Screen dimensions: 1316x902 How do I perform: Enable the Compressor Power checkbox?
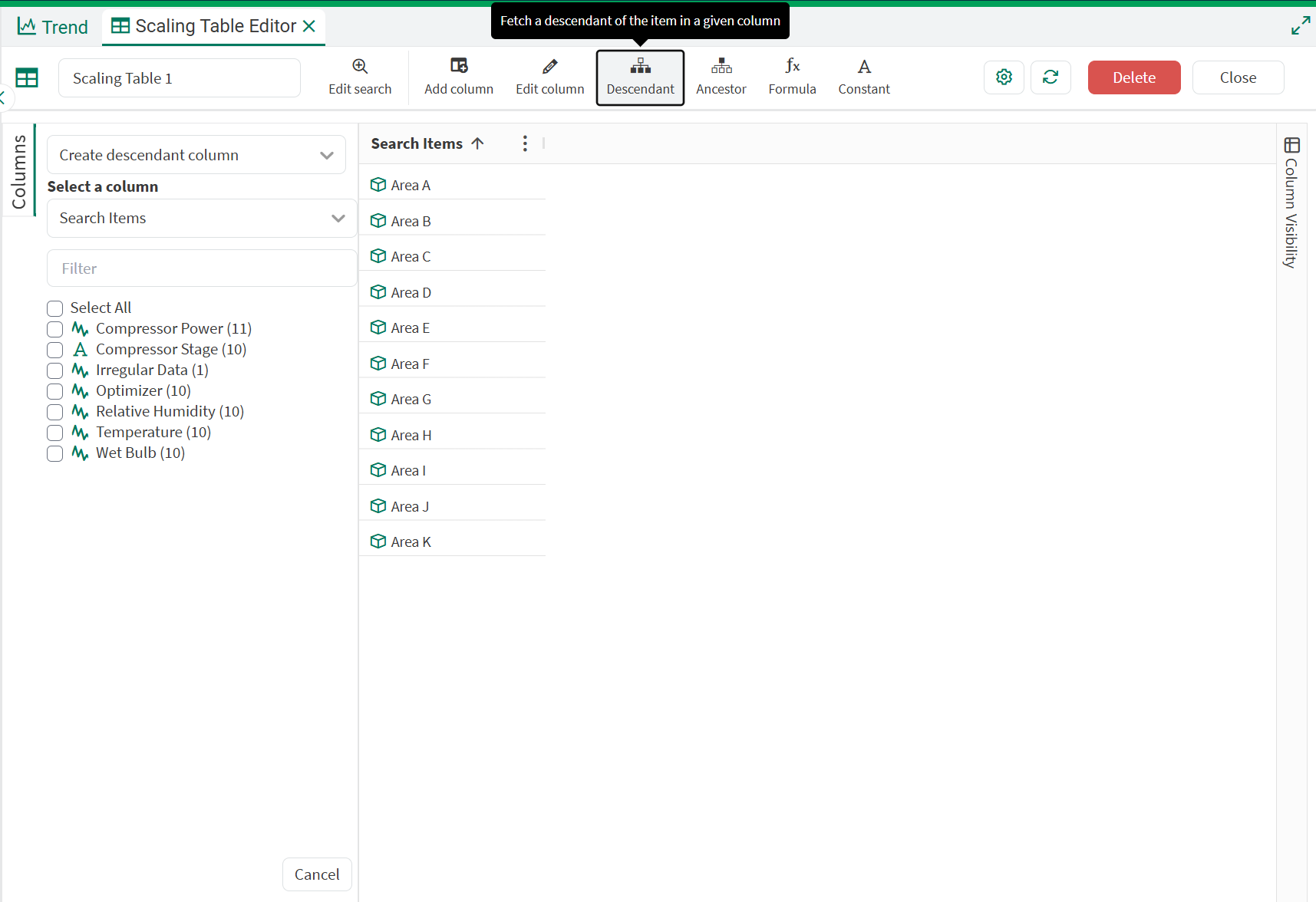coord(55,329)
